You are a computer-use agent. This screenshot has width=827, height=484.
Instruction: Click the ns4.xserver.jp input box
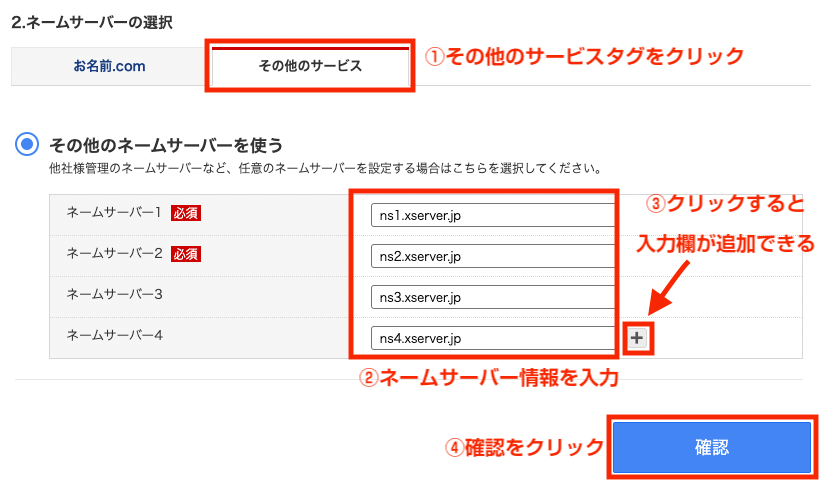(x=490, y=338)
